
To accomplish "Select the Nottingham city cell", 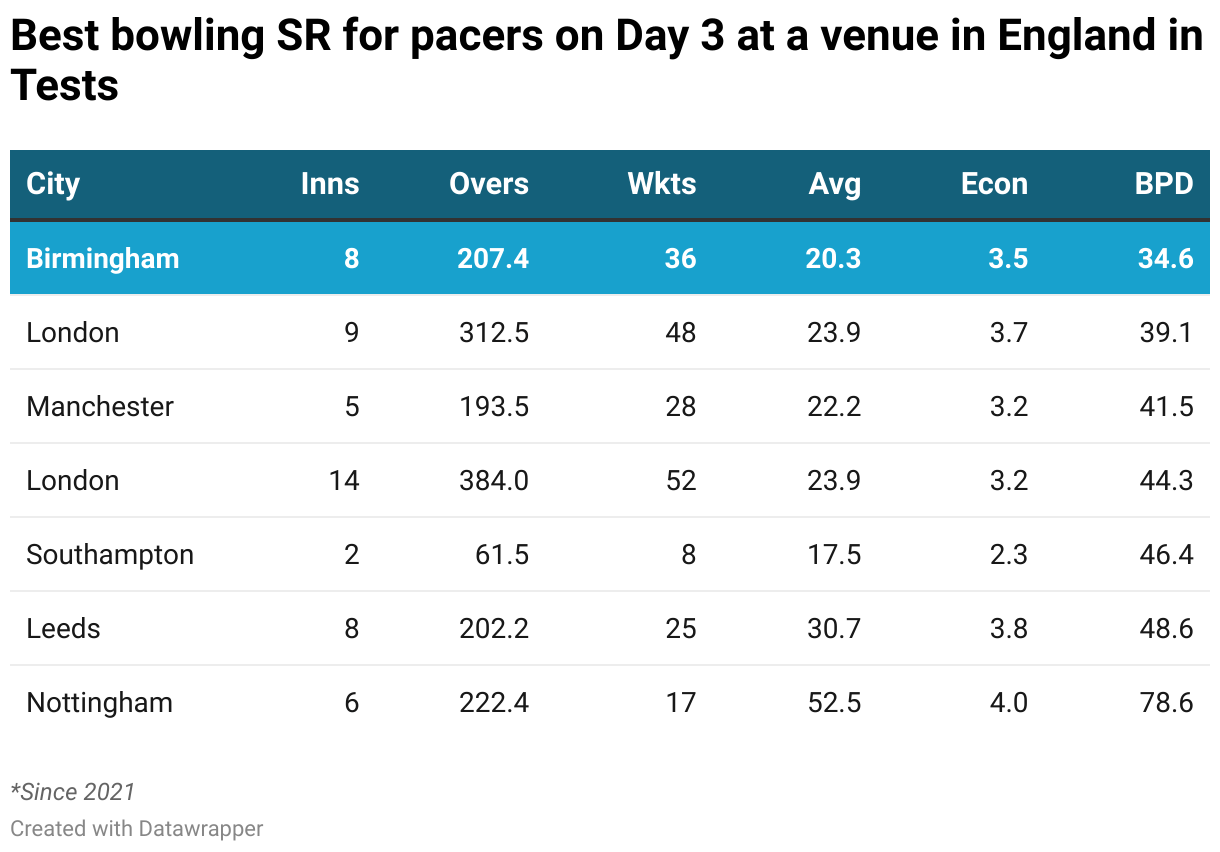I will coord(100,702).
